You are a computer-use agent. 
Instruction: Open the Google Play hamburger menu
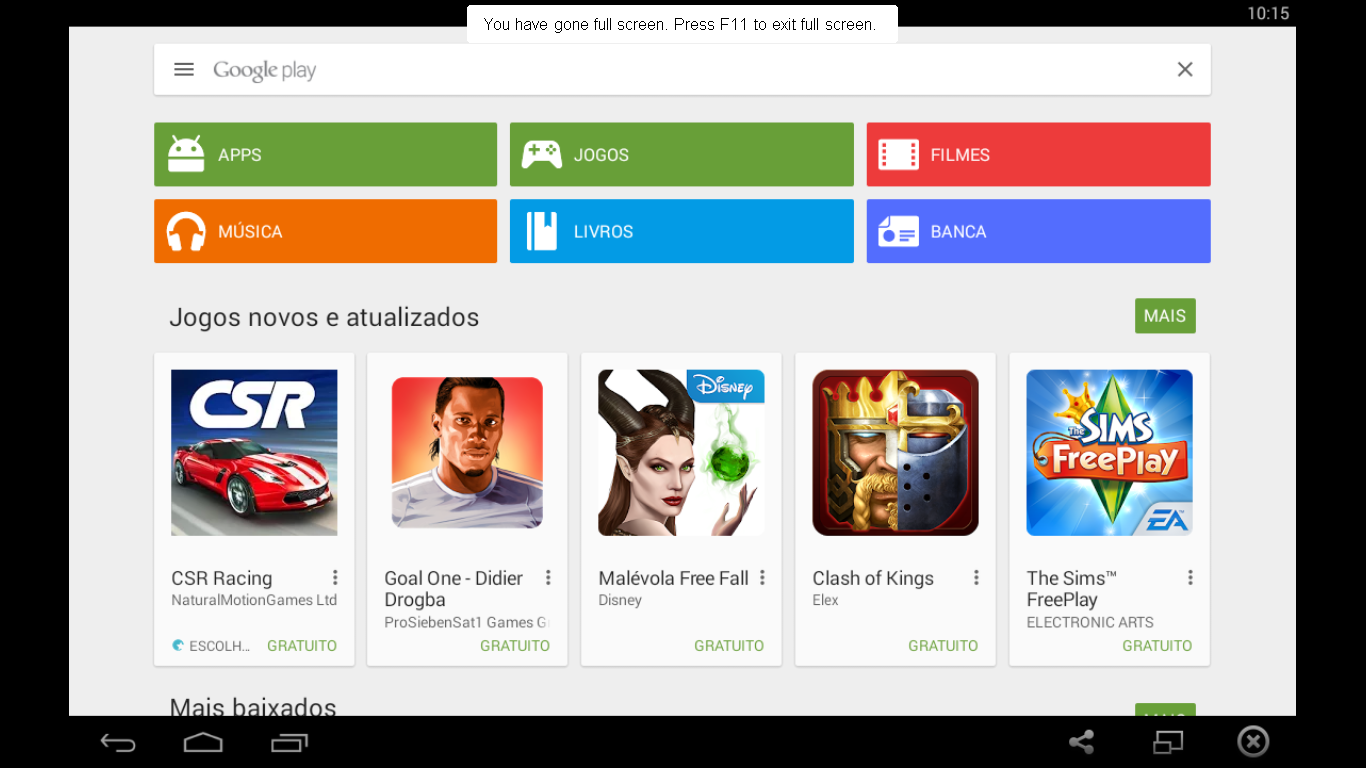pyautogui.click(x=184, y=69)
